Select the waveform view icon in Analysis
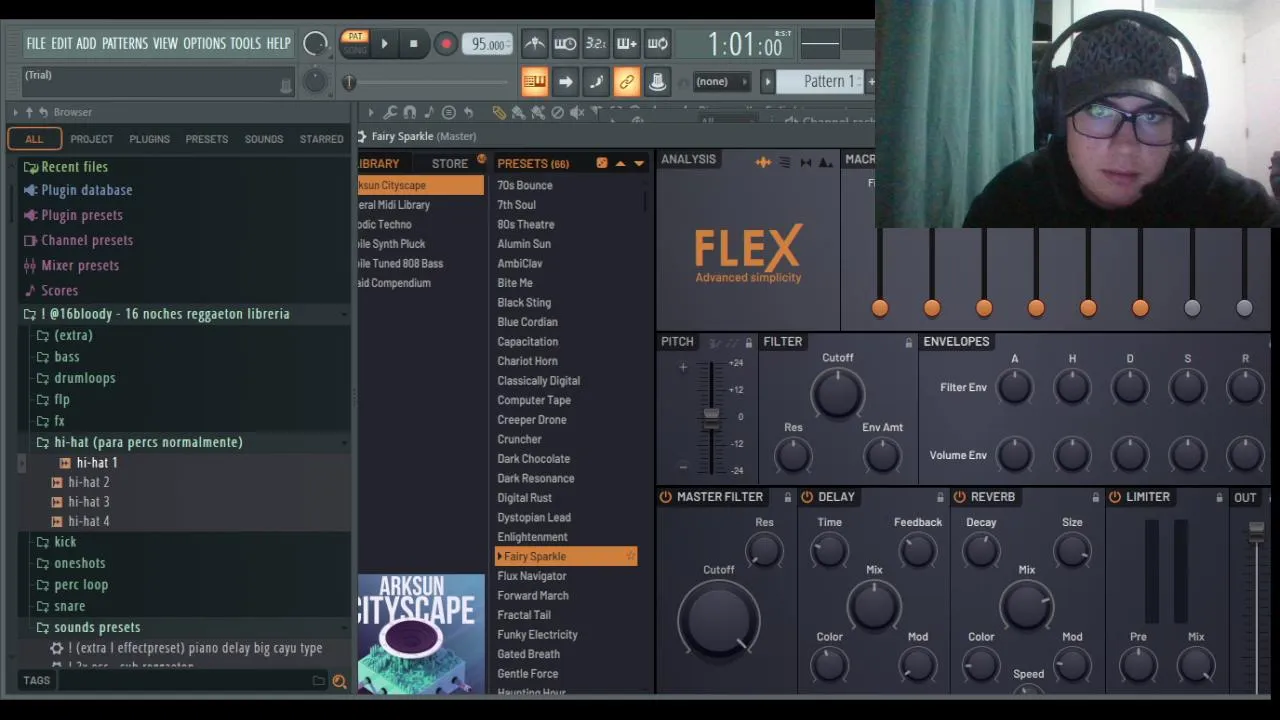This screenshot has height=720, width=1280. (x=763, y=162)
